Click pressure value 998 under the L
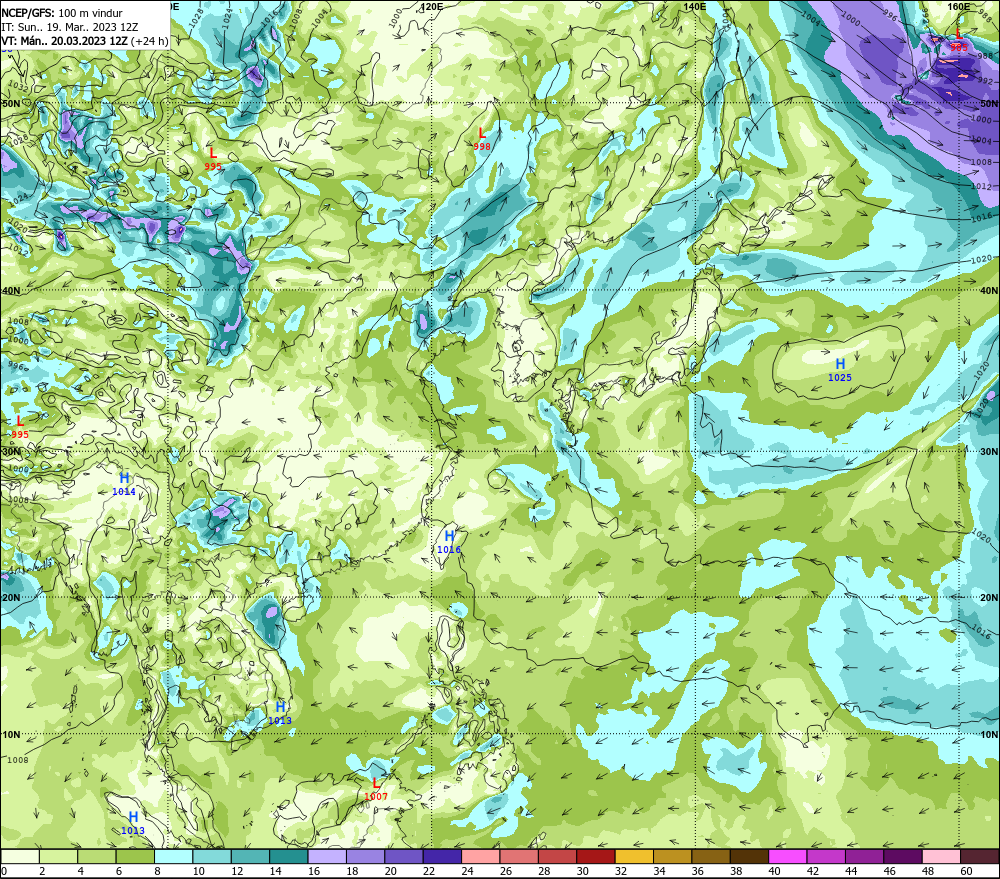 tap(482, 147)
